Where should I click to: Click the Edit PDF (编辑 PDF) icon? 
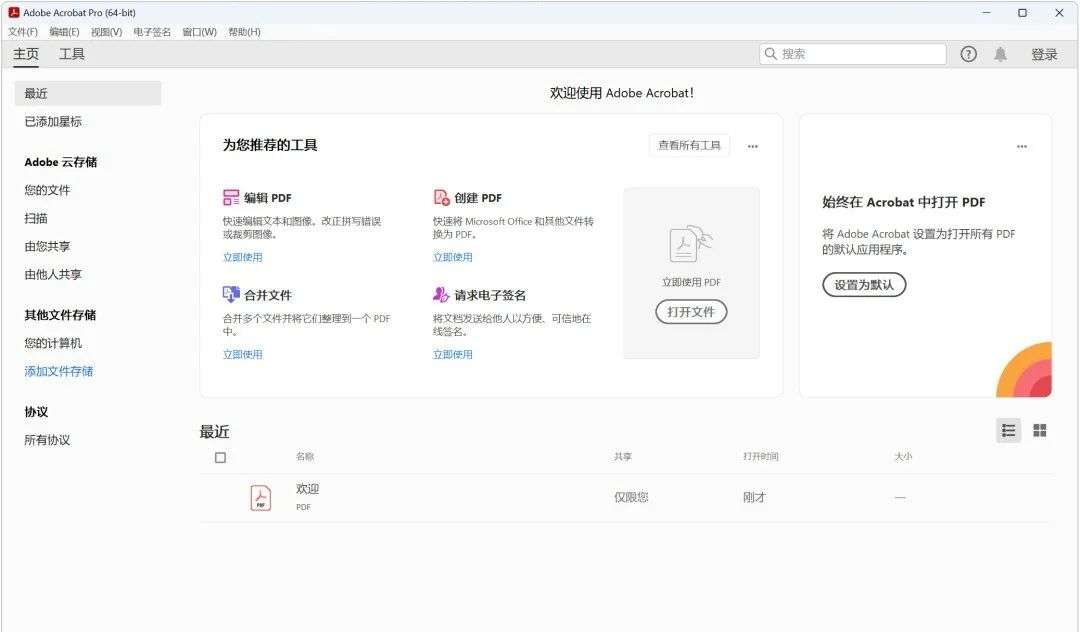click(231, 198)
